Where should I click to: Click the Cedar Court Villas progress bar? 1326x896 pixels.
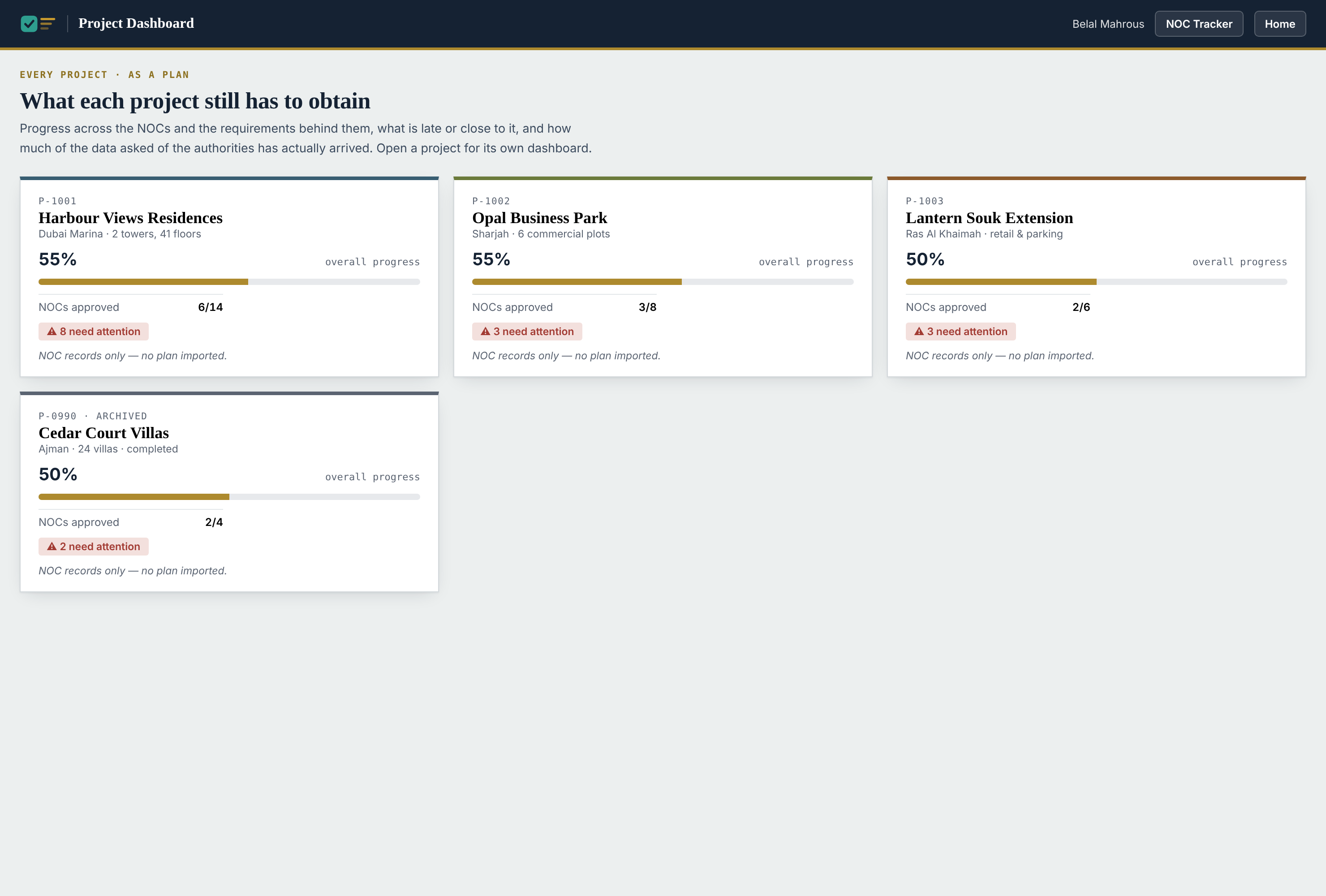click(x=229, y=497)
